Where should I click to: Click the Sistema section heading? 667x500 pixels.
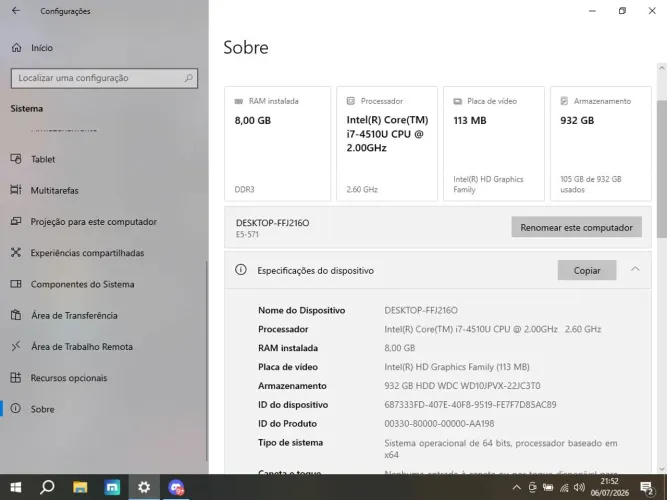click(x=26, y=109)
